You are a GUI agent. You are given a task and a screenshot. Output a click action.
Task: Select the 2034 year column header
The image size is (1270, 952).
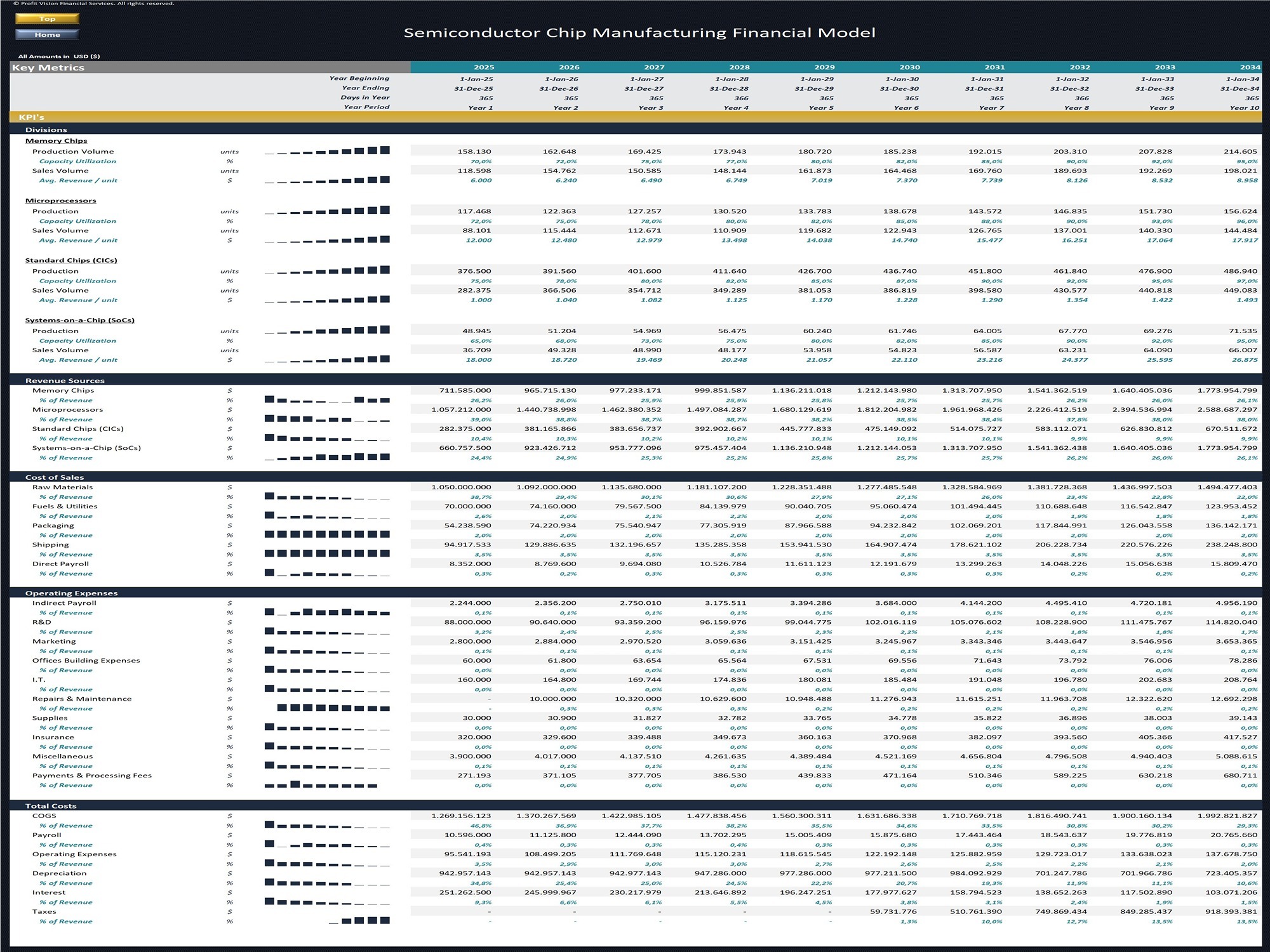tap(1250, 67)
